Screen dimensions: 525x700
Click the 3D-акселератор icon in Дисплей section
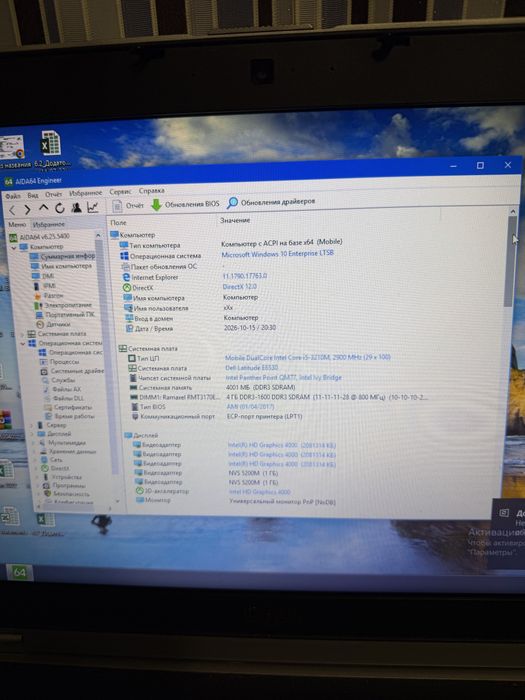[139, 491]
